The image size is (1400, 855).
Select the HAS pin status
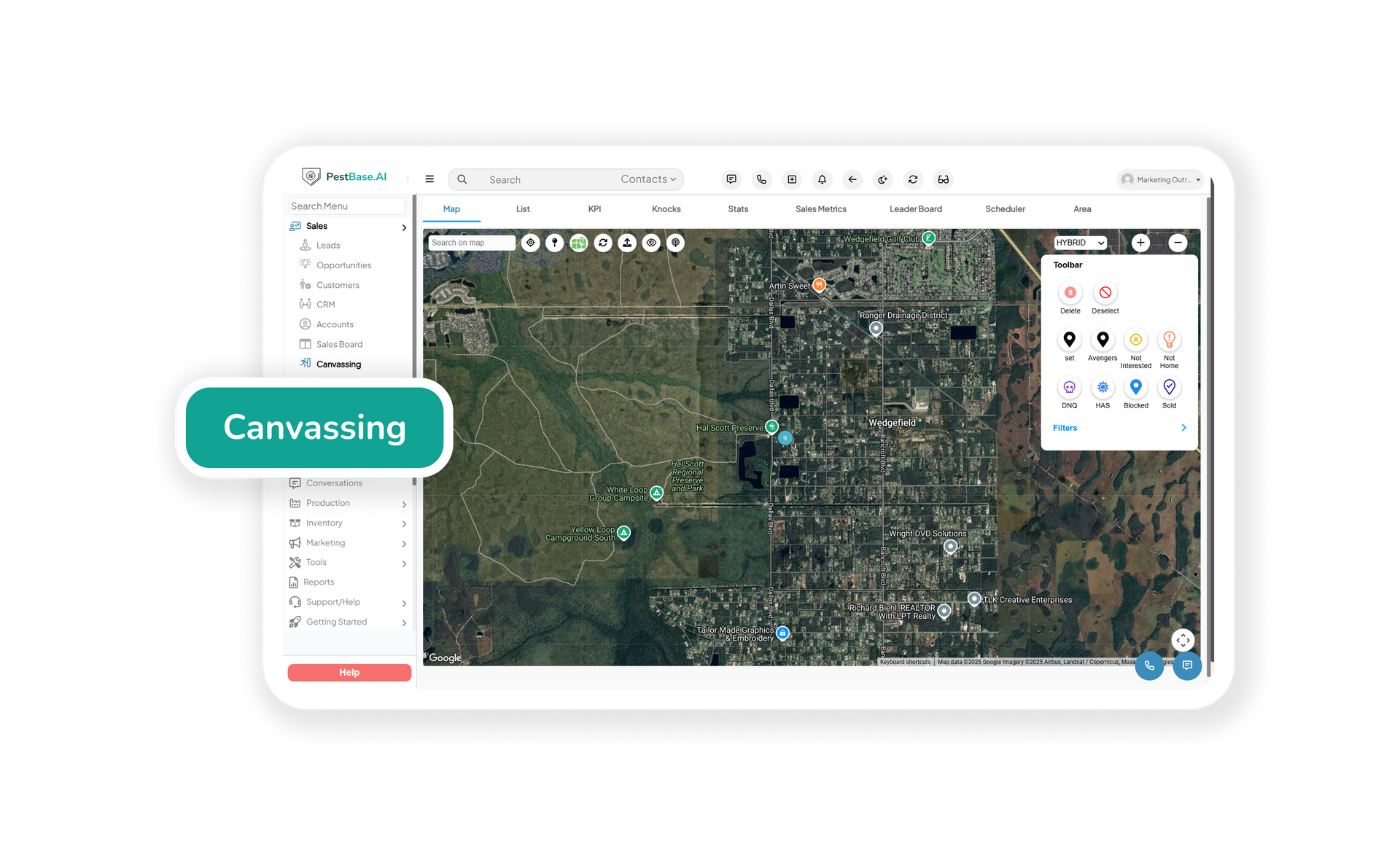tap(1102, 393)
